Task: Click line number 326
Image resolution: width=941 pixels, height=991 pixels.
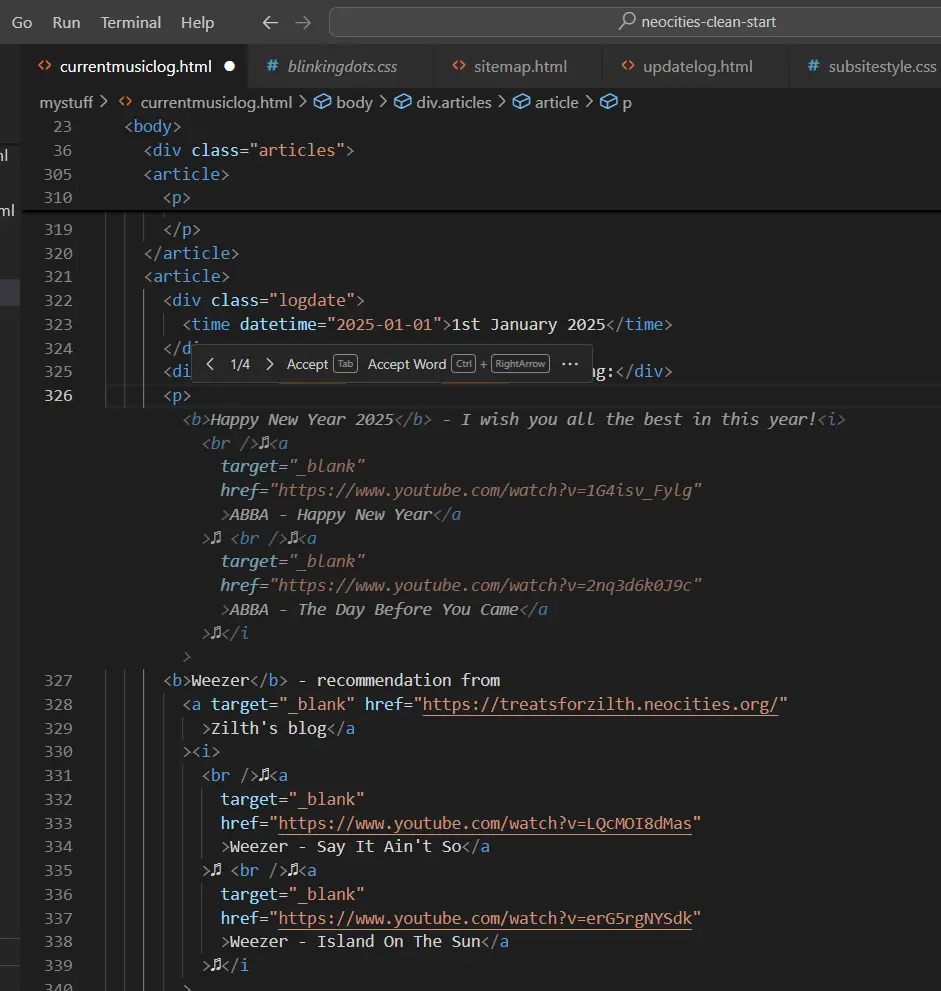Action: (x=58, y=396)
